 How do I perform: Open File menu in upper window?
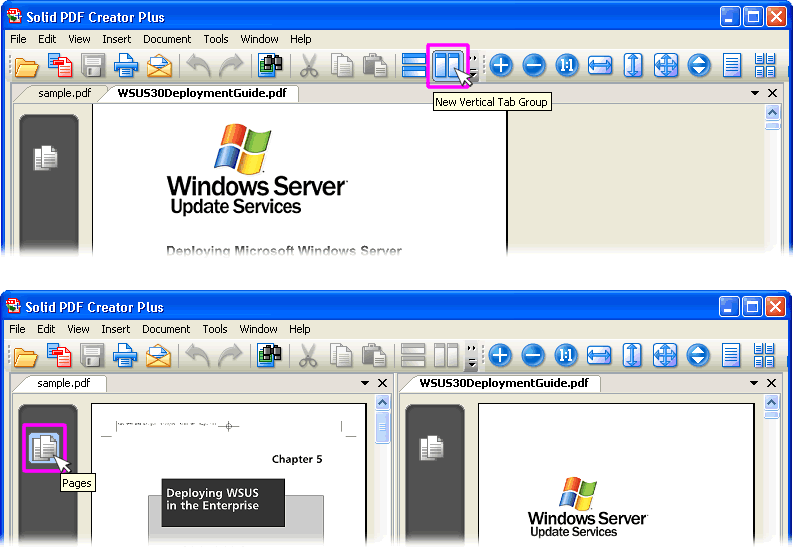tap(18, 39)
